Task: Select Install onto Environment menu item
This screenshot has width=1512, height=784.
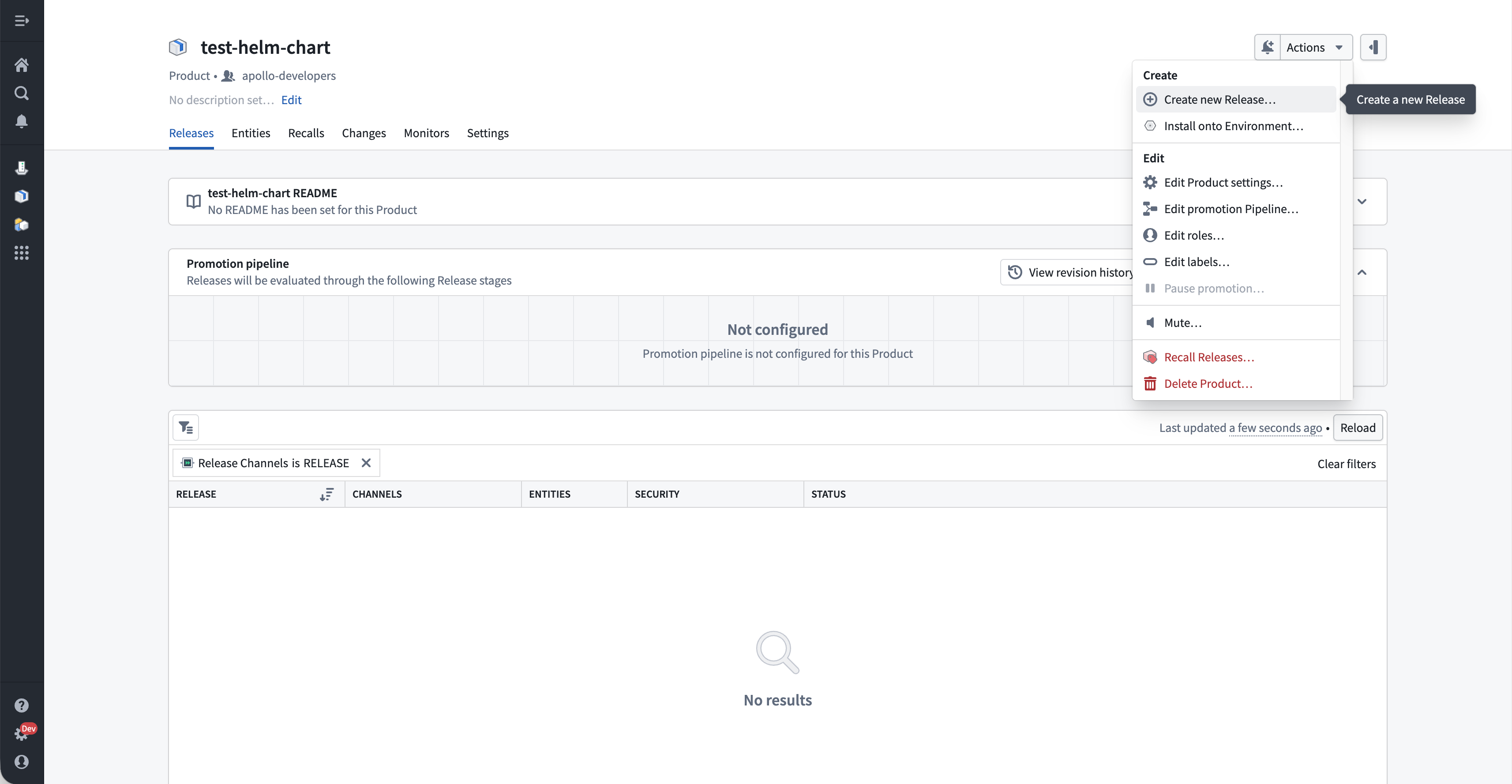Action: pyautogui.click(x=1236, y=126)
